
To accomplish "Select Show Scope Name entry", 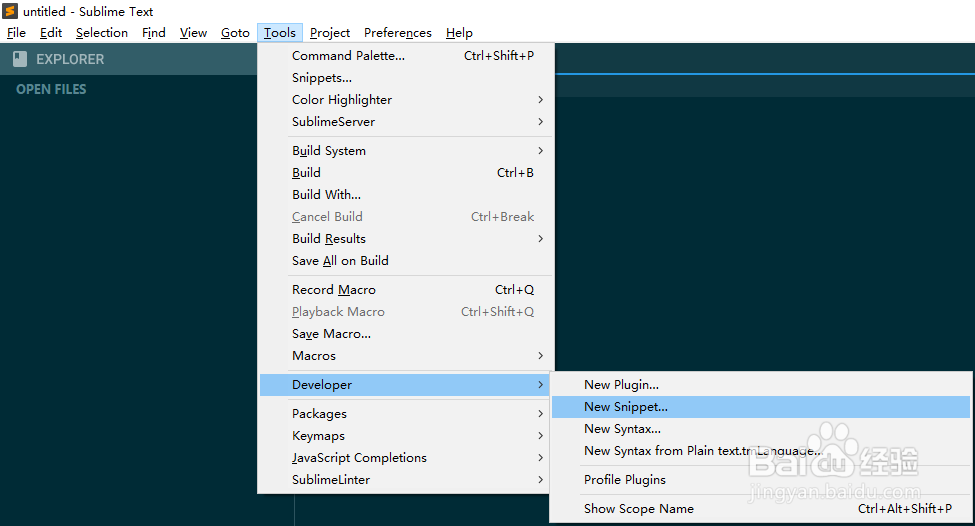I will [761, 509].
